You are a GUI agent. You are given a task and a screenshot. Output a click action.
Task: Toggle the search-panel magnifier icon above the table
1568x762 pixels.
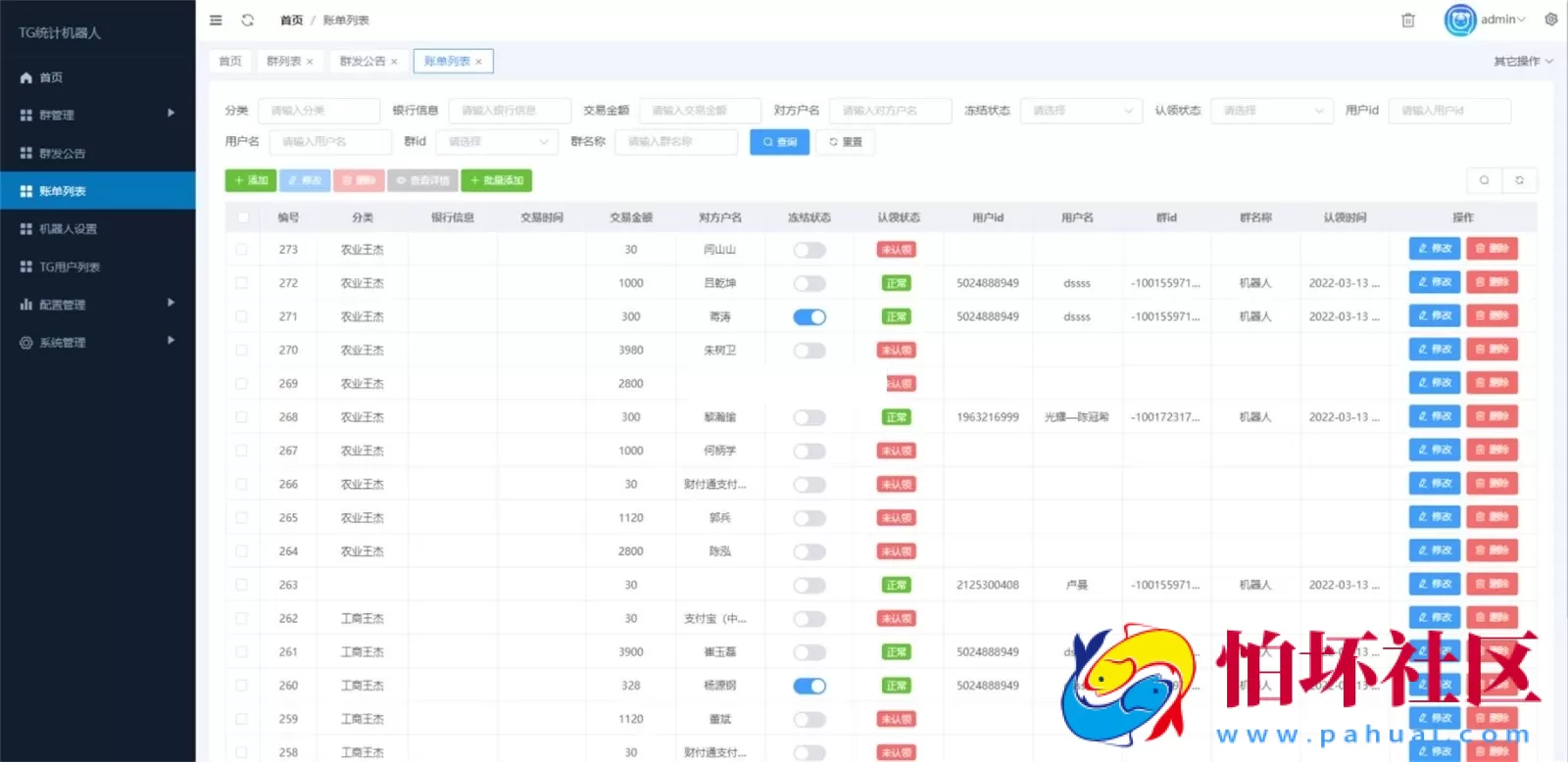click(1484, 180)
